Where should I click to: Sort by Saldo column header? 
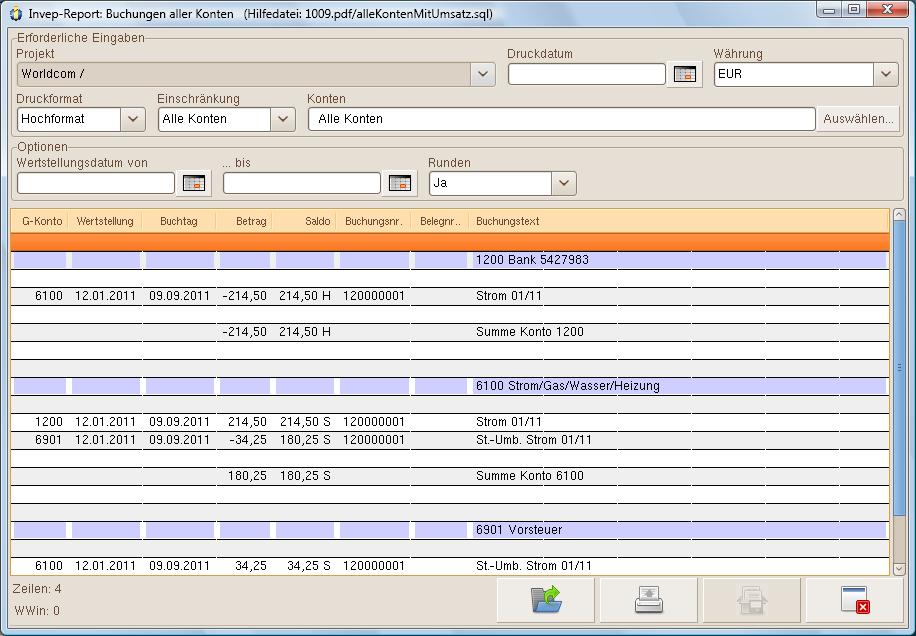[x=304, y=221]
